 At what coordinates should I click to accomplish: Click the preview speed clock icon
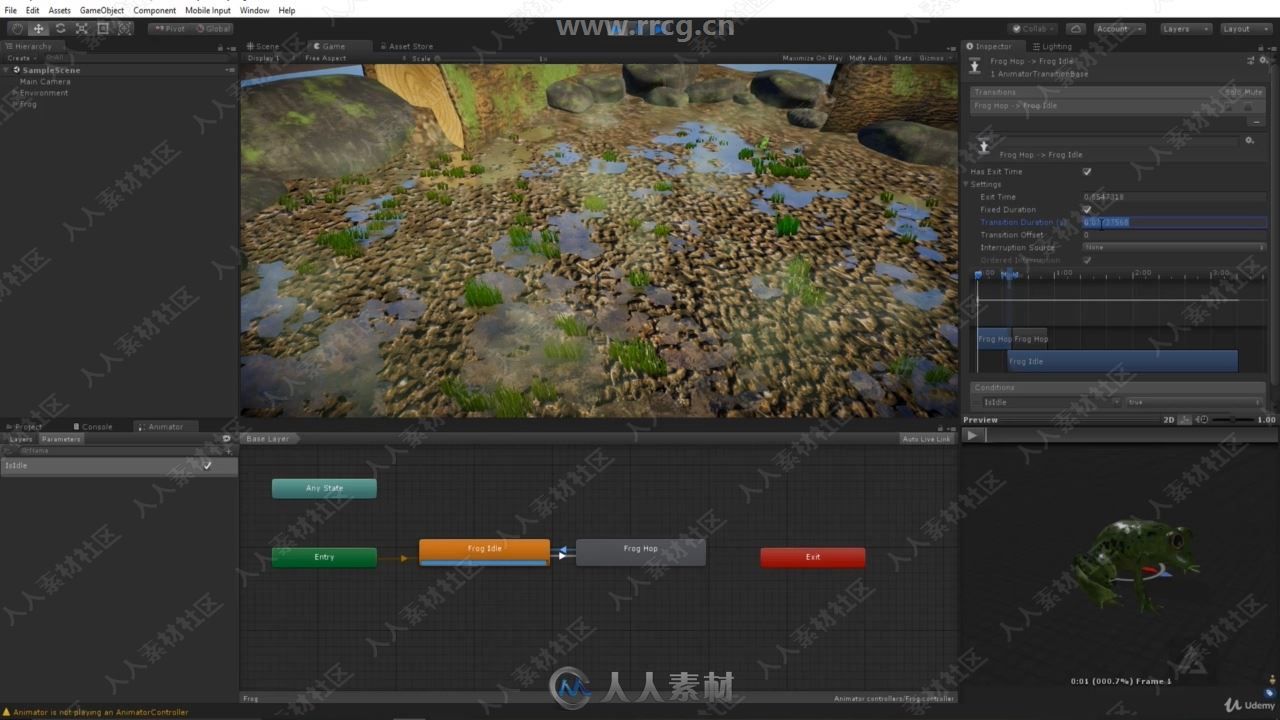coord(1202,420)
